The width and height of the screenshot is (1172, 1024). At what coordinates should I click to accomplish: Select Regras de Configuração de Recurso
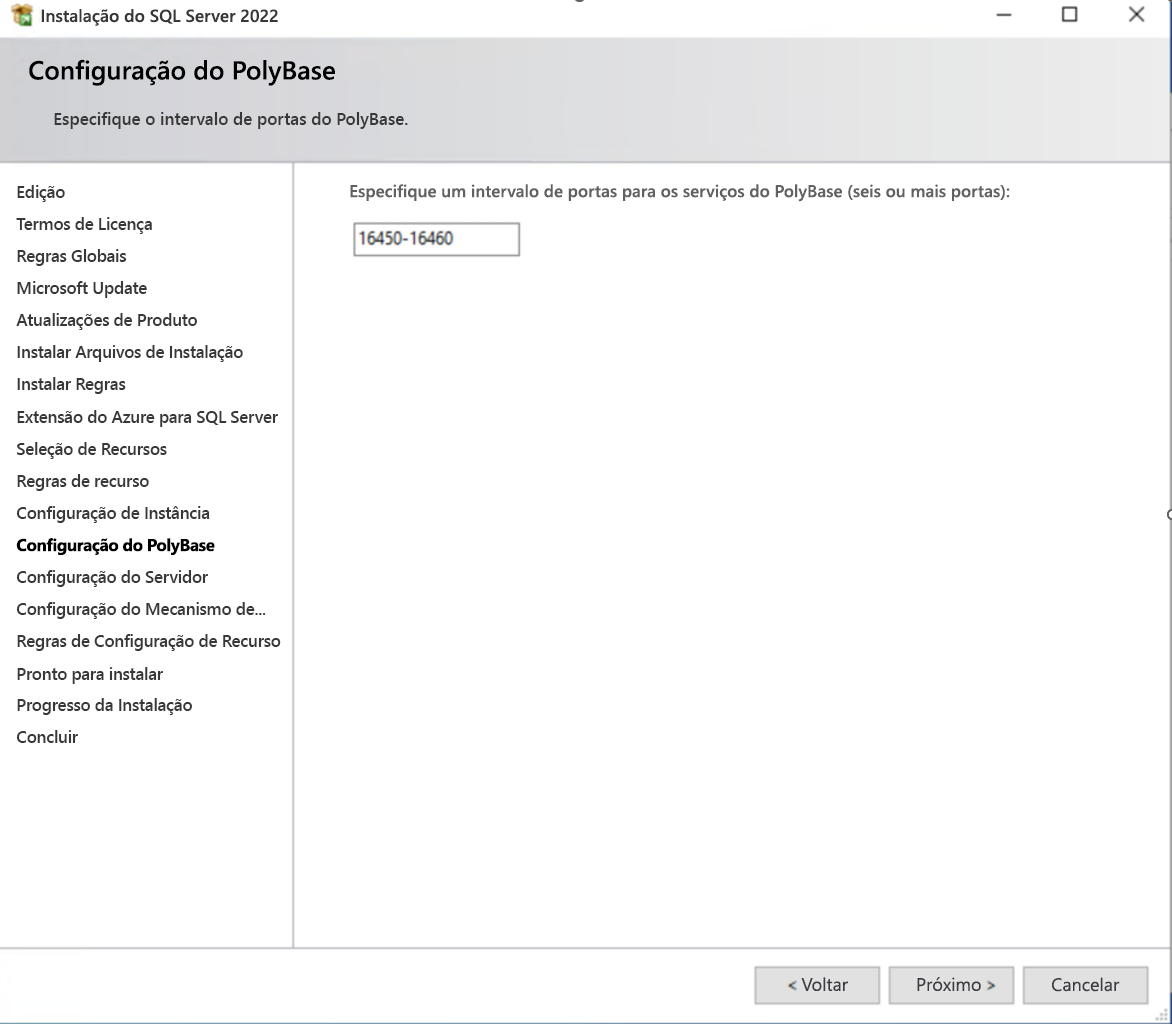tap(148, 641)
